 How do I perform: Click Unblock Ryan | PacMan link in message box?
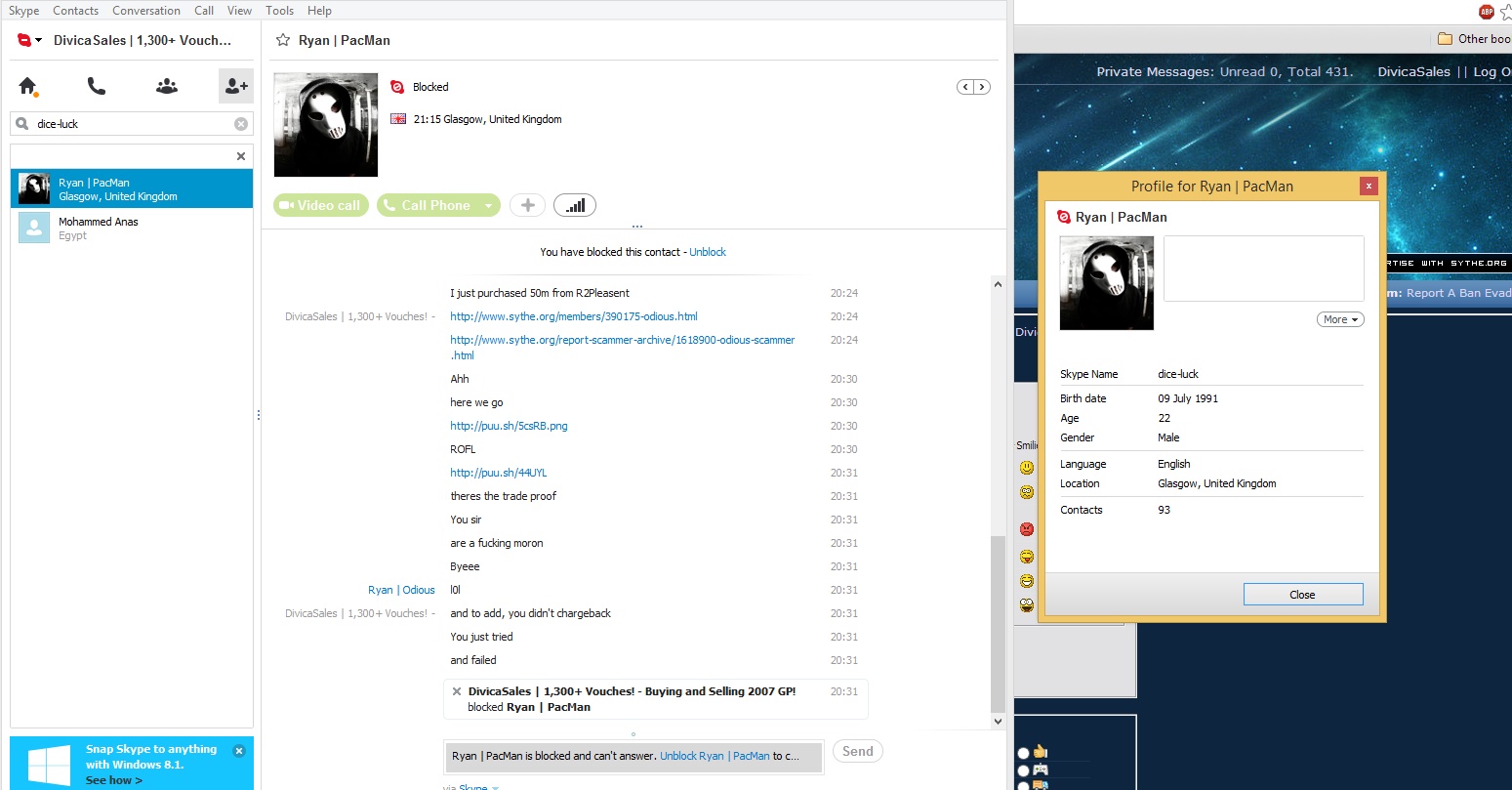[x=715, y=756]
